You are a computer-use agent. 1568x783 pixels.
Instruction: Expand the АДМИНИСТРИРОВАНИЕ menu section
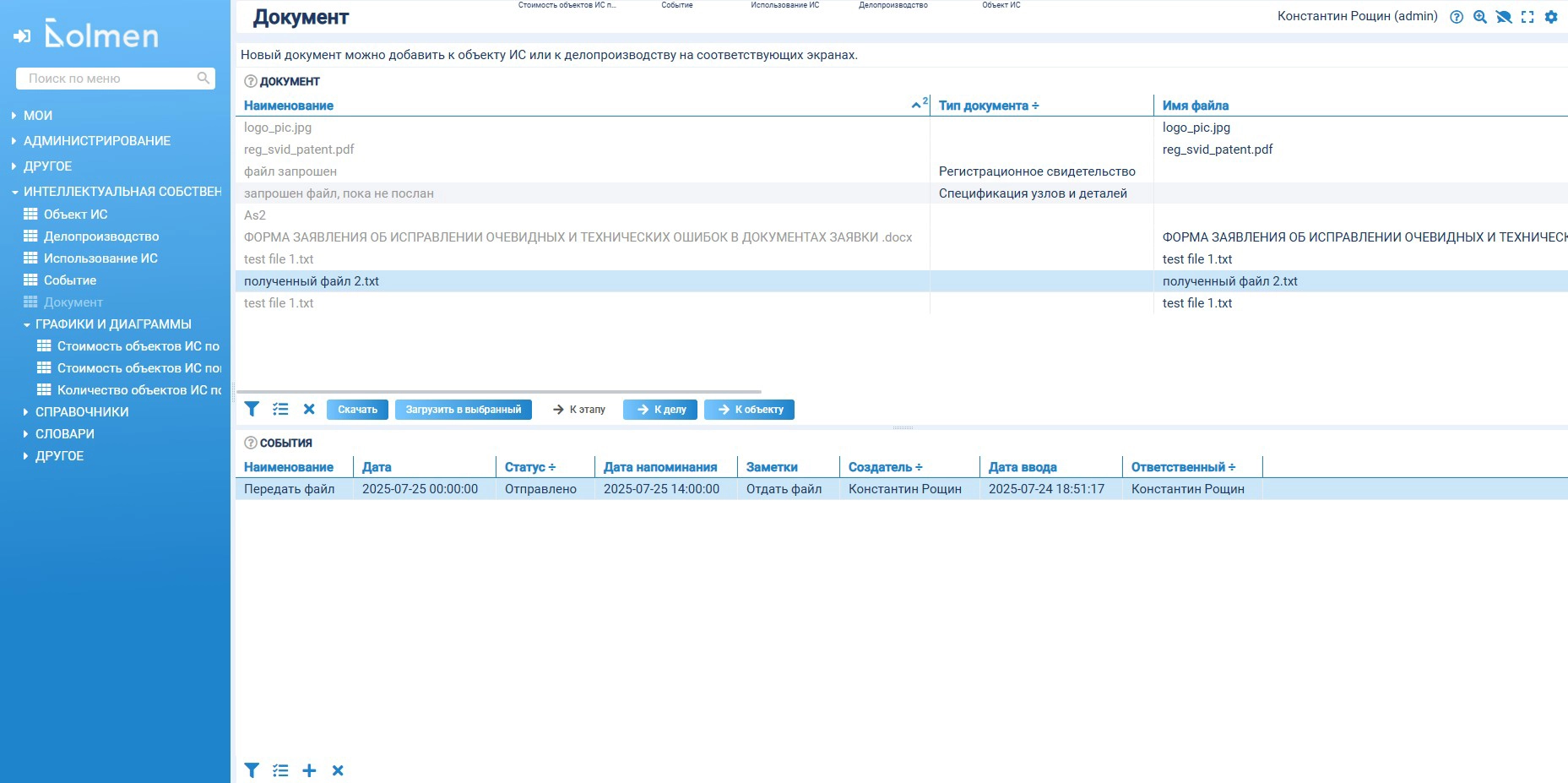click(x=96, y=141)
